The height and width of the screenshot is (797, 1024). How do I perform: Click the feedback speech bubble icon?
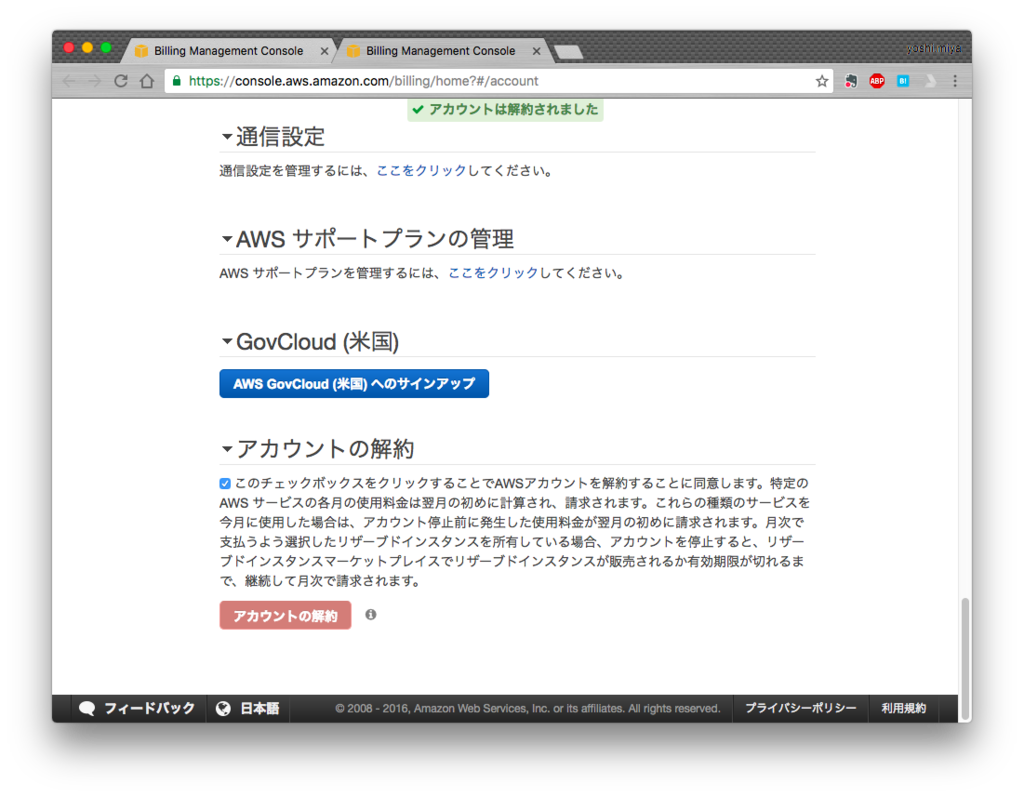(87, 708)
